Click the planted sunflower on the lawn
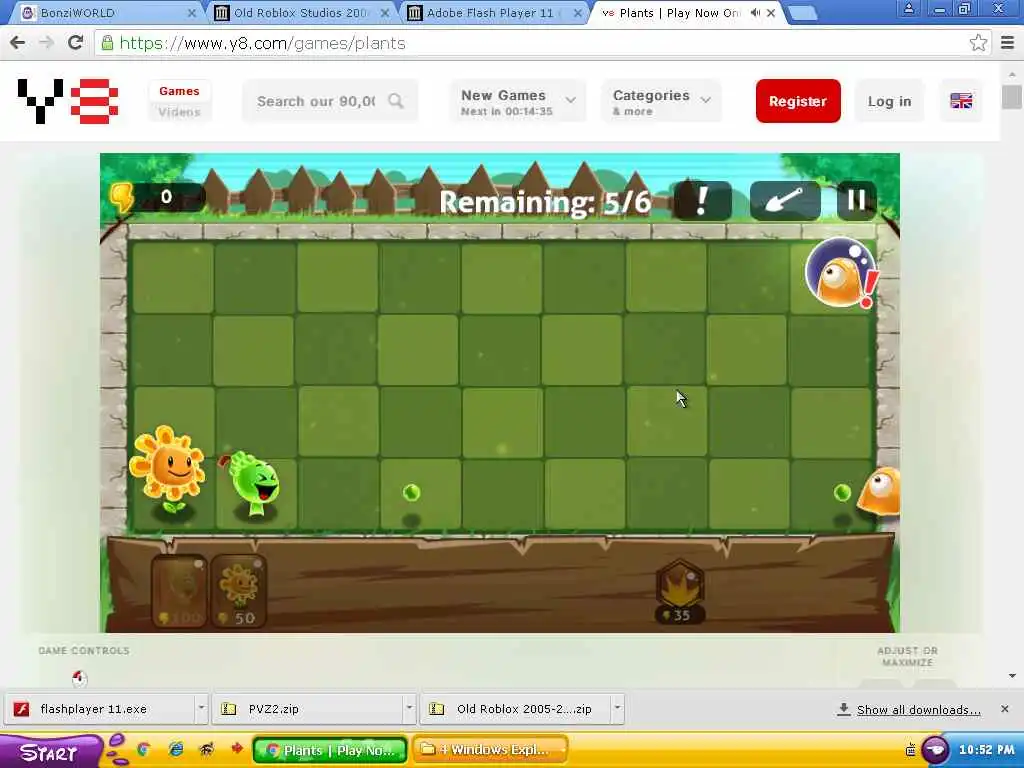Image resolution: width=1024 pixels, height=768 pixels. [x=168, y=470]
